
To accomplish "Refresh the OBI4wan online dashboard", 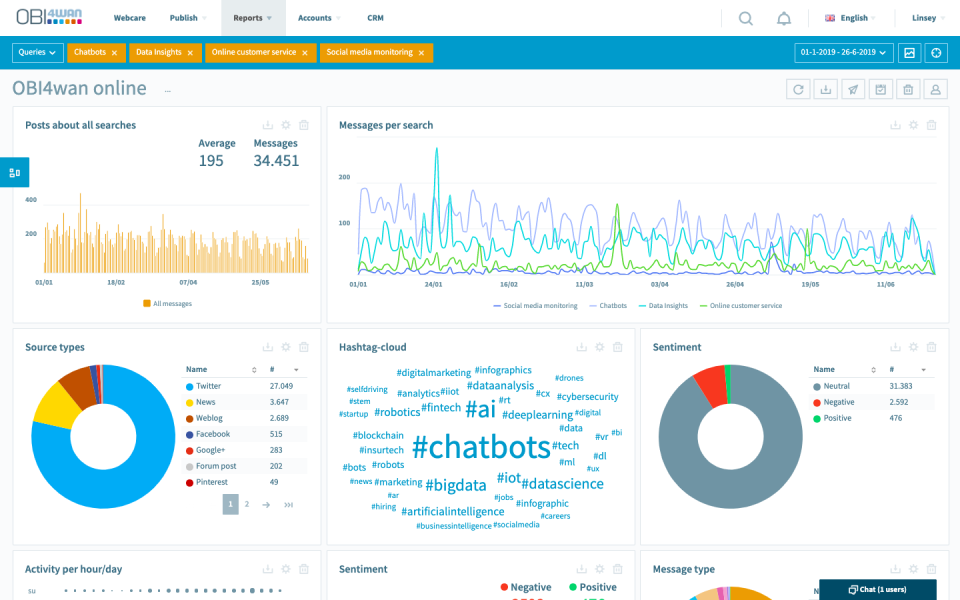I will click(x=798, y=89).
